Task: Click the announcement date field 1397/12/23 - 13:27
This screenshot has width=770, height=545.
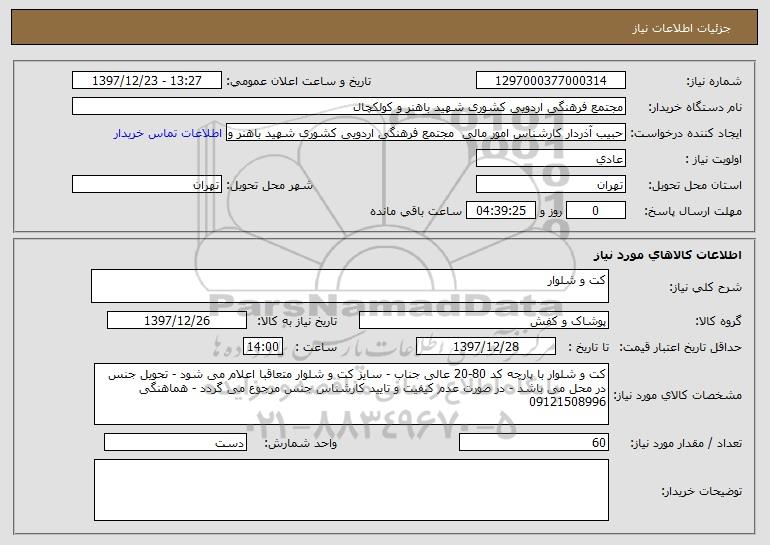Action: click(x=147, y=81)
